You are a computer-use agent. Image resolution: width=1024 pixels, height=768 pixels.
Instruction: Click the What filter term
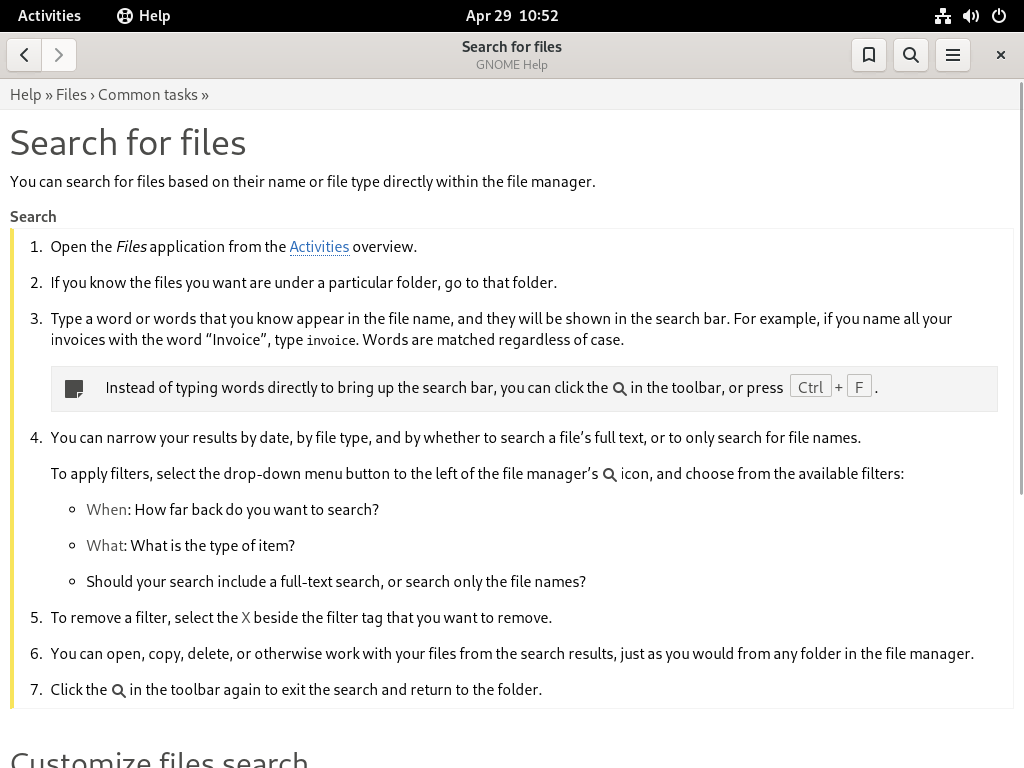click(x=105, y=545)
